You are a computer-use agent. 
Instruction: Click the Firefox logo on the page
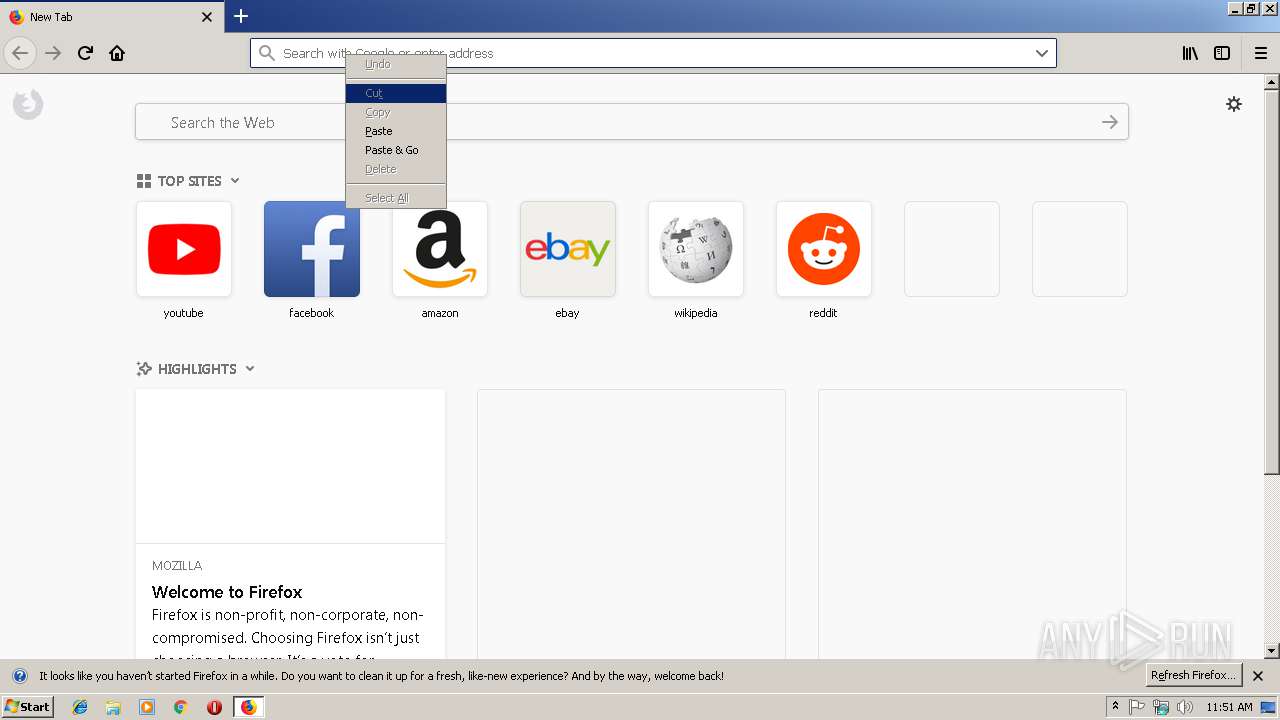tap(28, 104)
